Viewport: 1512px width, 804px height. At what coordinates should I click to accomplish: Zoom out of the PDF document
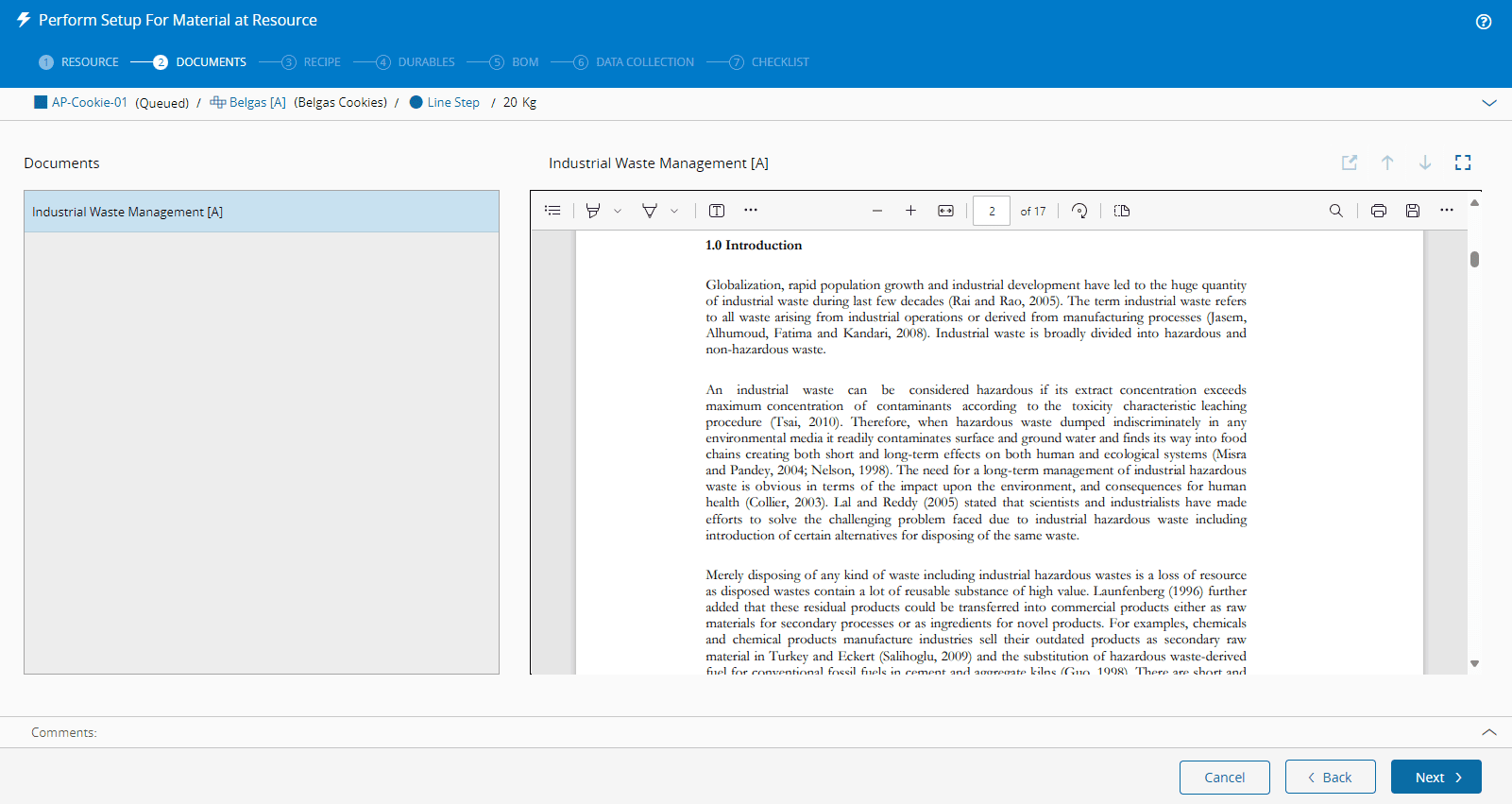coord(877,211)
